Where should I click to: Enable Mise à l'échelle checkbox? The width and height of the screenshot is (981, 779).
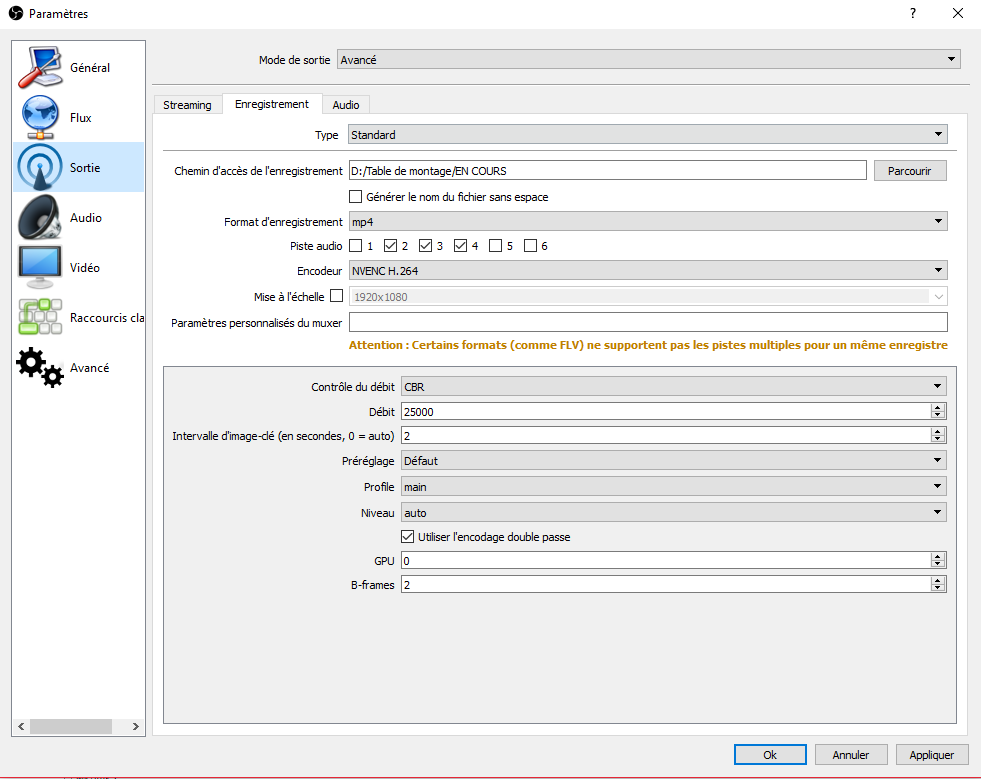tap(337, 296)
